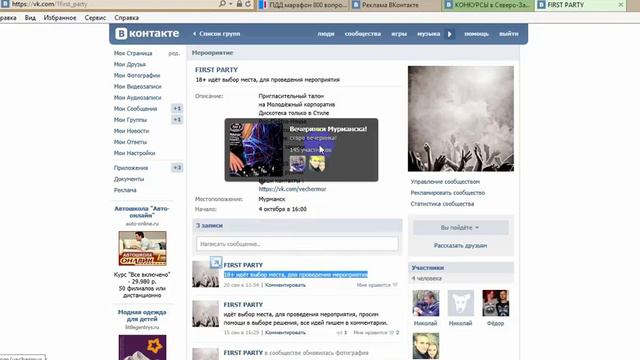640x360 pixels.
Task: Click the browser address bar URL
Action: click(50, 4)
